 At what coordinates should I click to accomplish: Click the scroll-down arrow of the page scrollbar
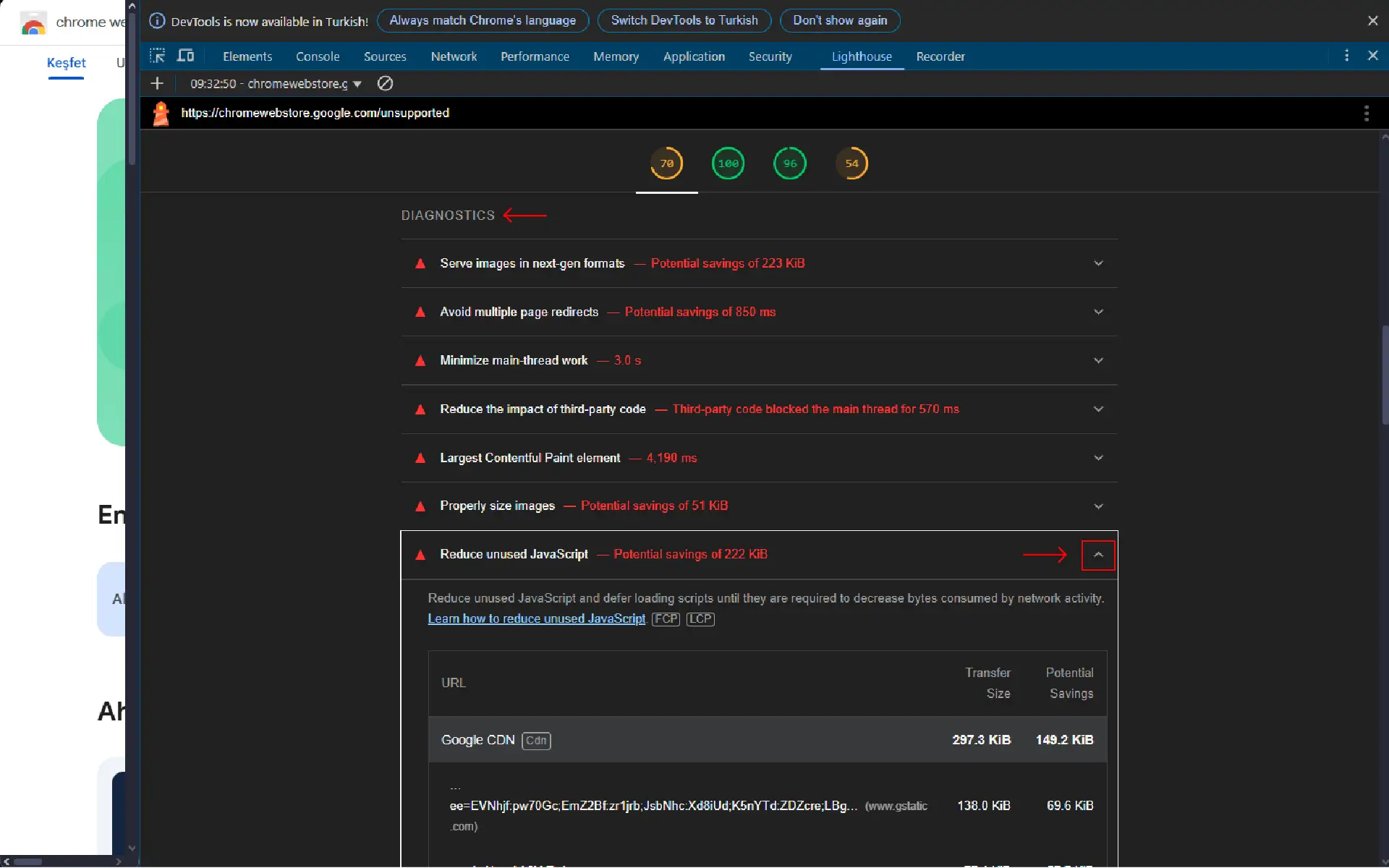131,848
